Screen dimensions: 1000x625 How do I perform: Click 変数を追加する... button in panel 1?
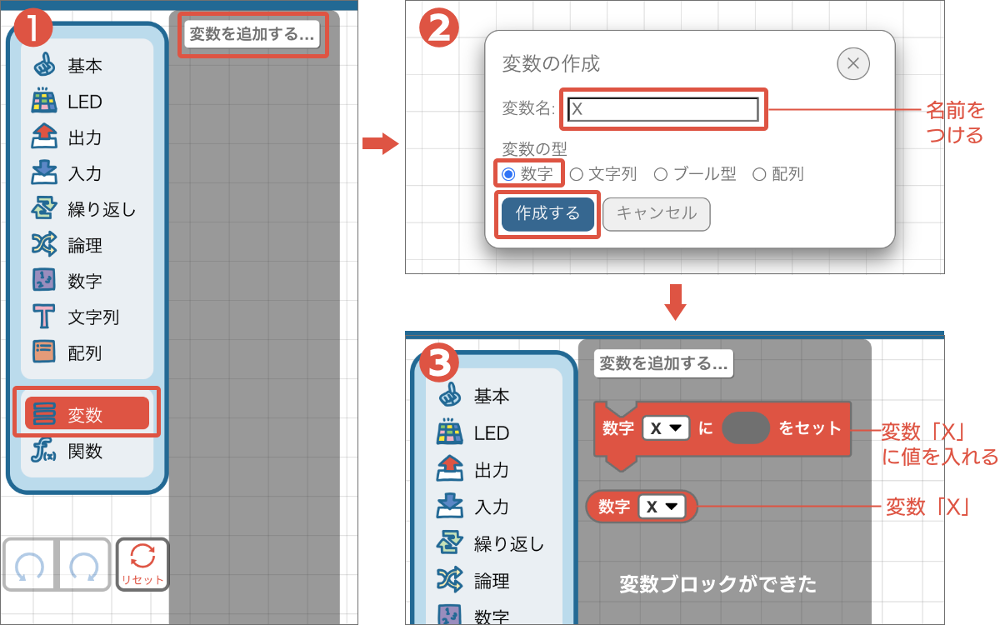[x=251, y=34]
